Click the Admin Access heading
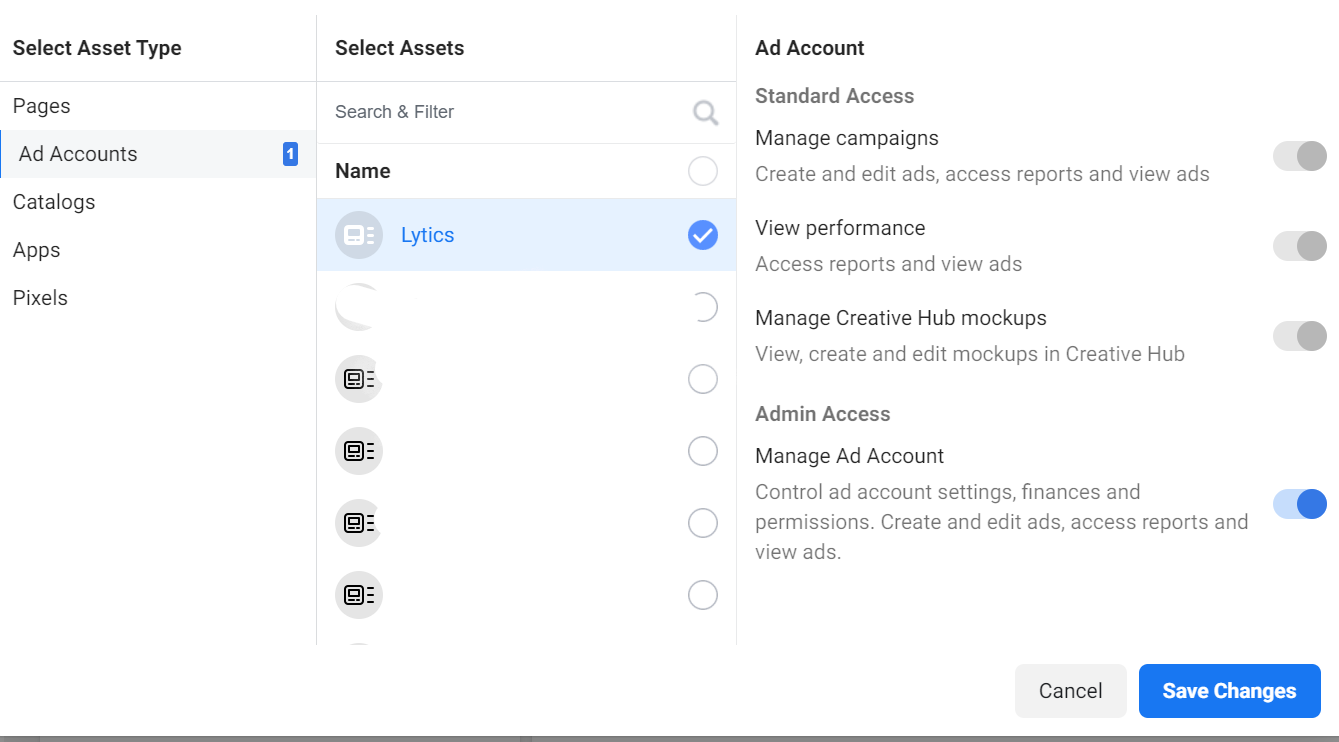This screenshot has height=742, width=1339. tap(823, 414)
